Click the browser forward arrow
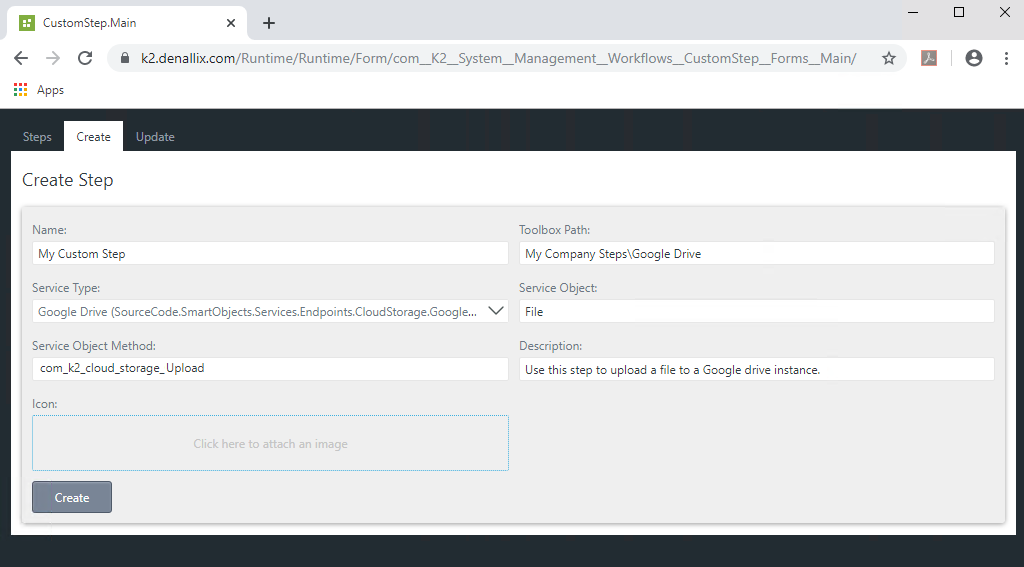 [53, 58]
